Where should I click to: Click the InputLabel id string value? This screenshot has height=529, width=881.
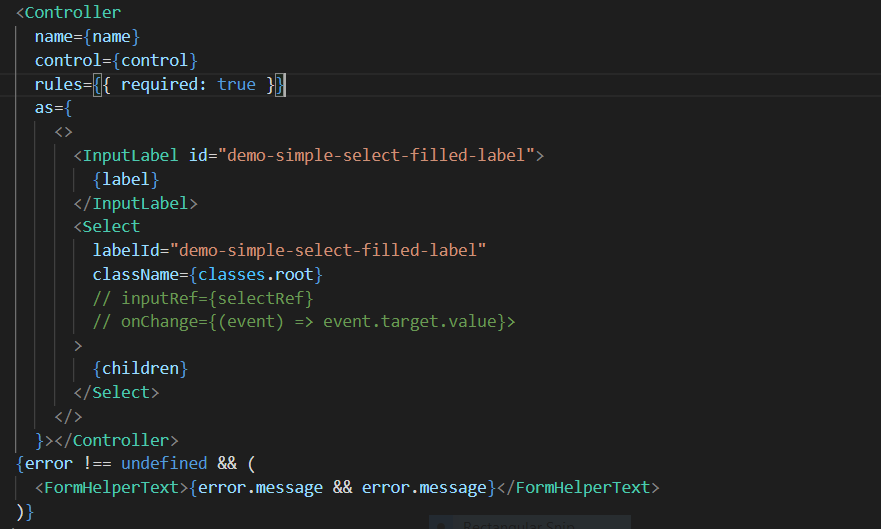[x=376, y=155]
